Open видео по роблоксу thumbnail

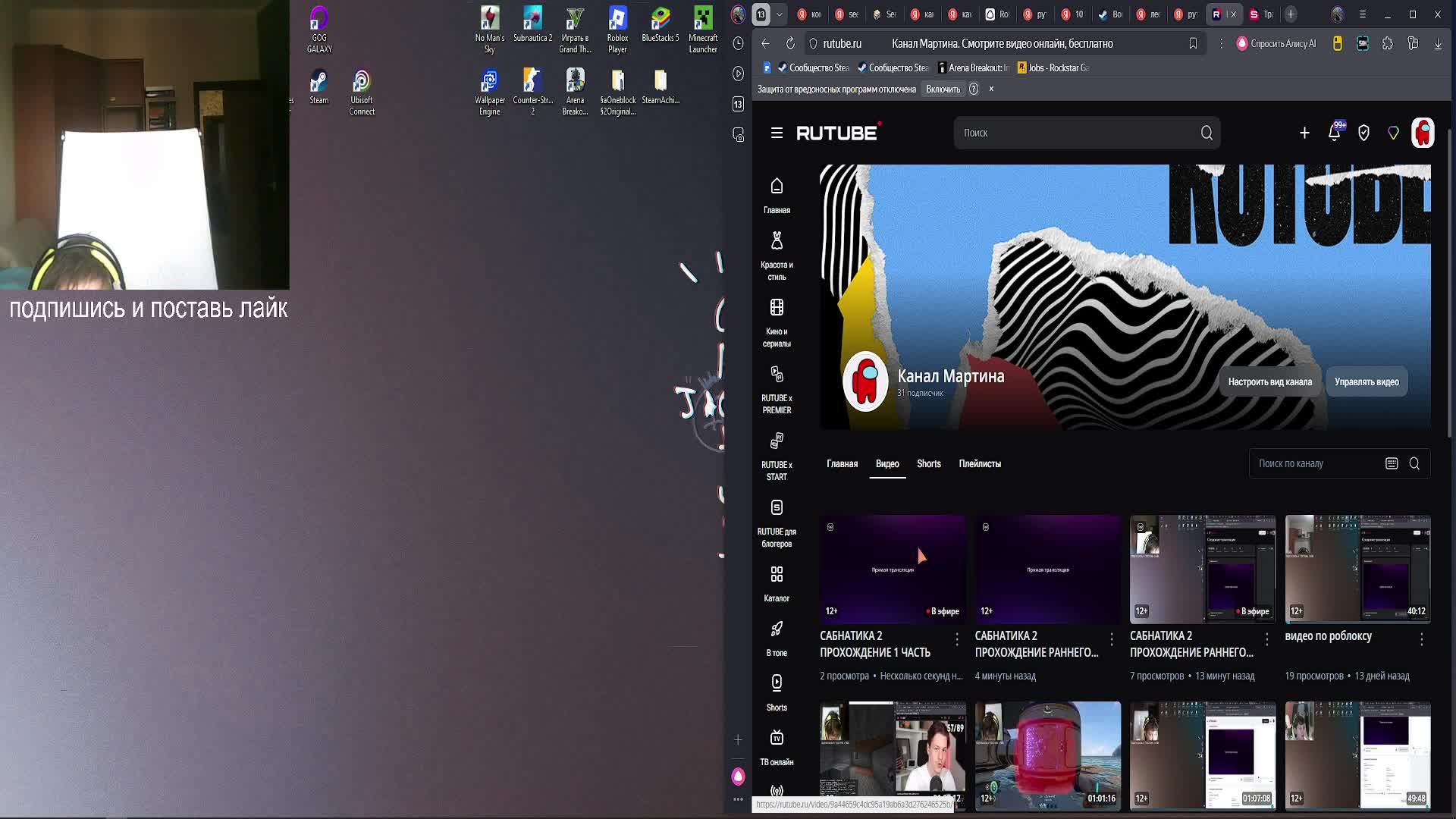1357,569
